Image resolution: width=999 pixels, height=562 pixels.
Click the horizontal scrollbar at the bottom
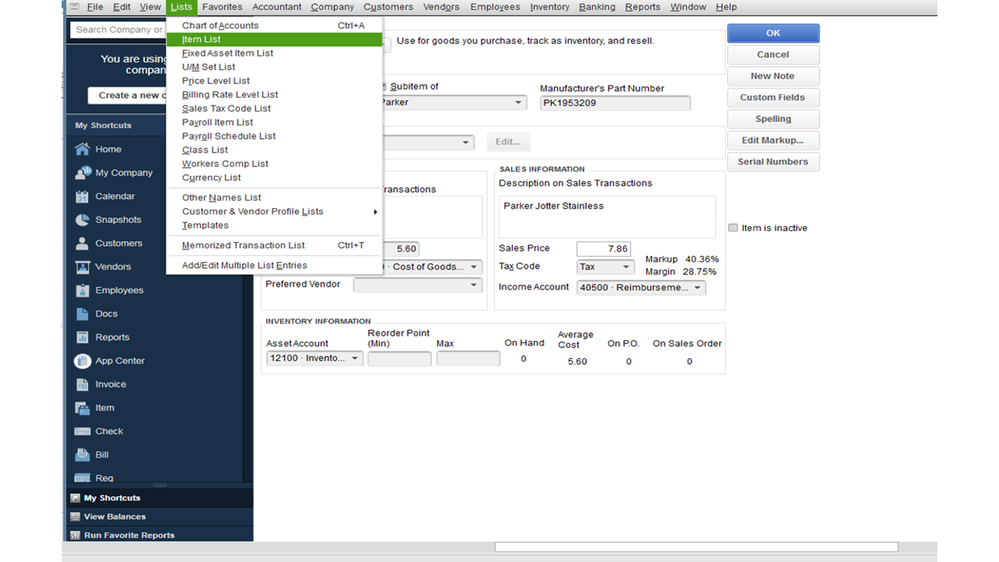click(696, 547)
